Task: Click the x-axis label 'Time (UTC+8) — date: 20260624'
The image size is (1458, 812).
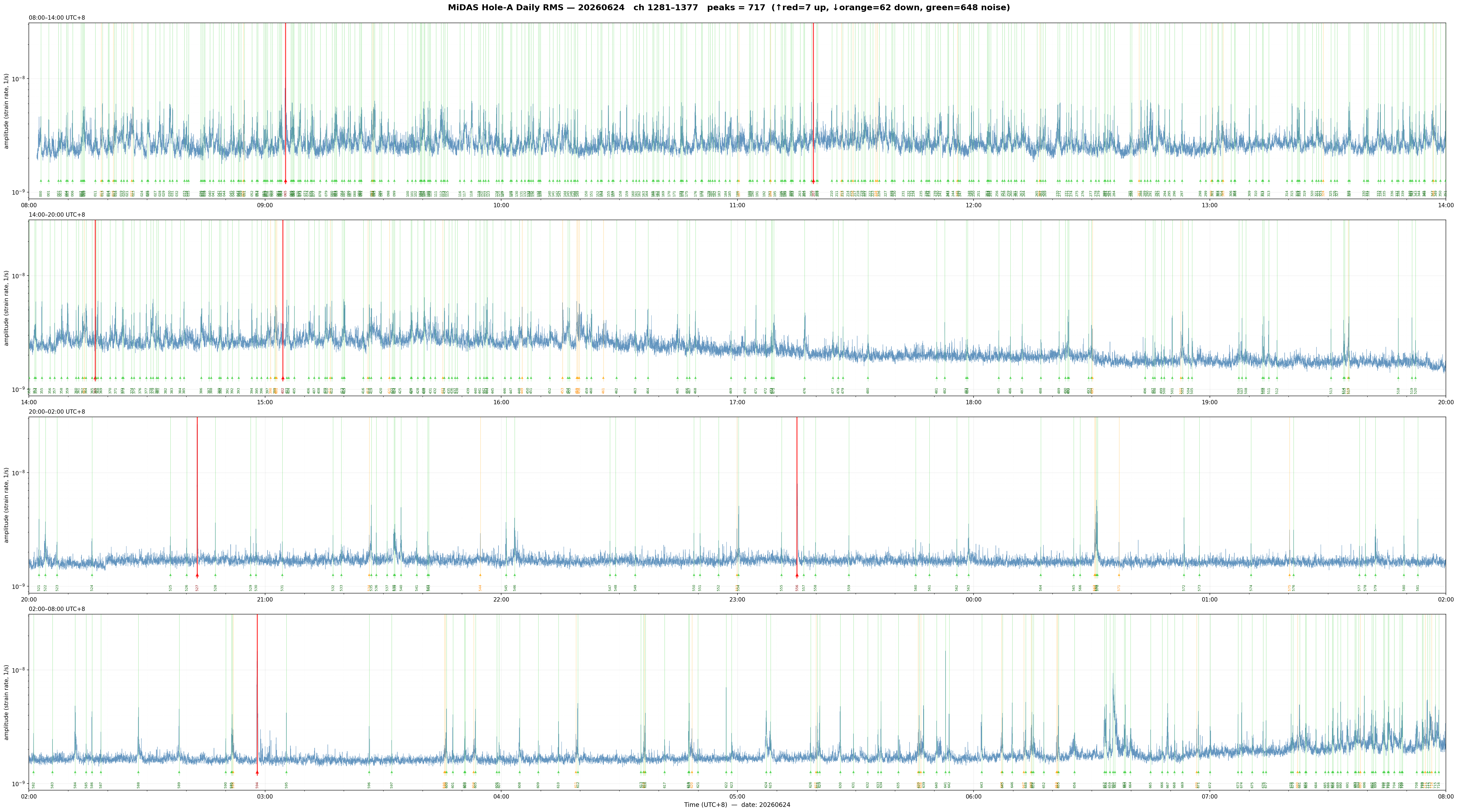Action: (x=737, y=805)
